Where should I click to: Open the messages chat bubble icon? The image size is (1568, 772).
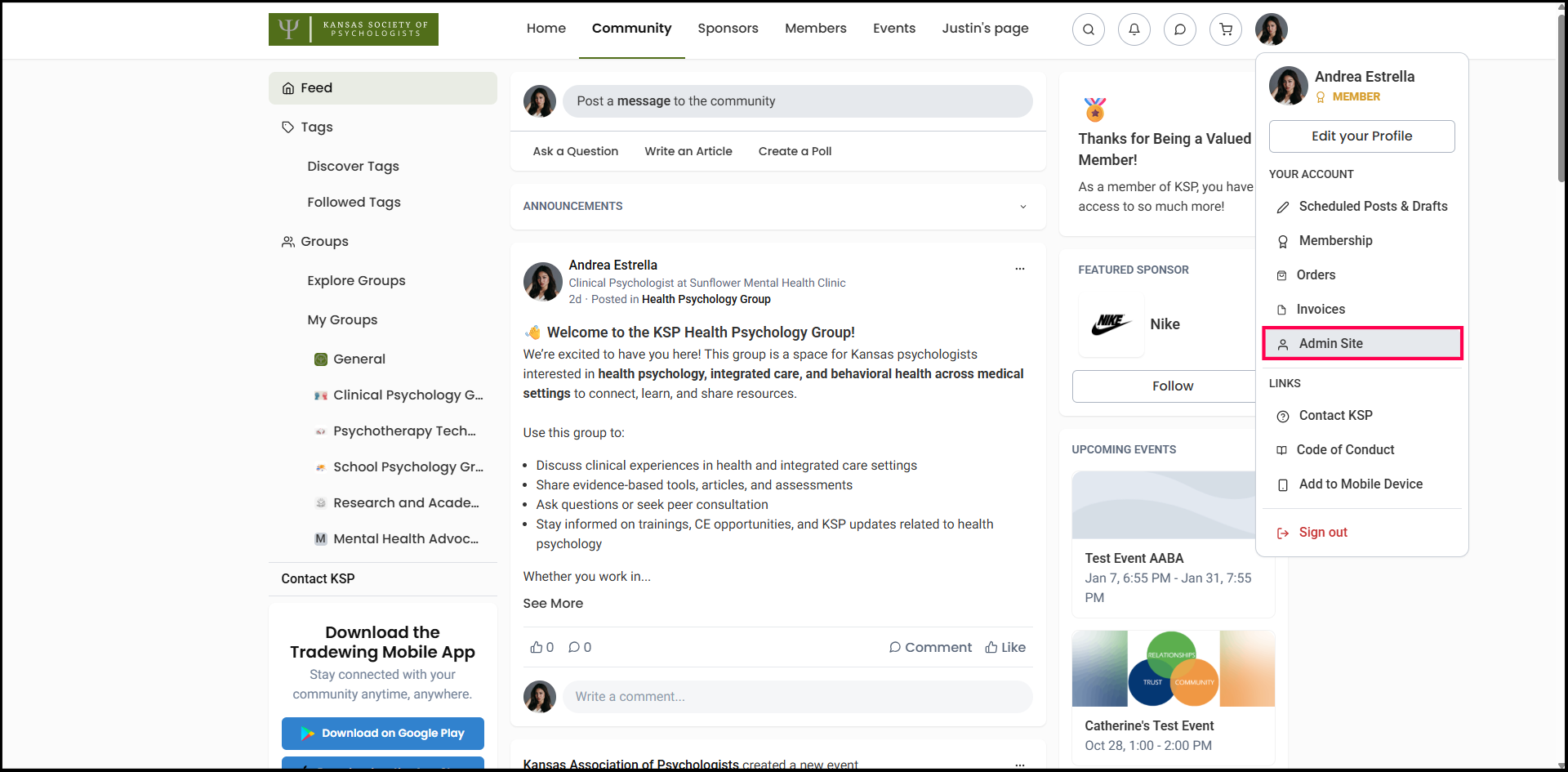pos(1179,29)
